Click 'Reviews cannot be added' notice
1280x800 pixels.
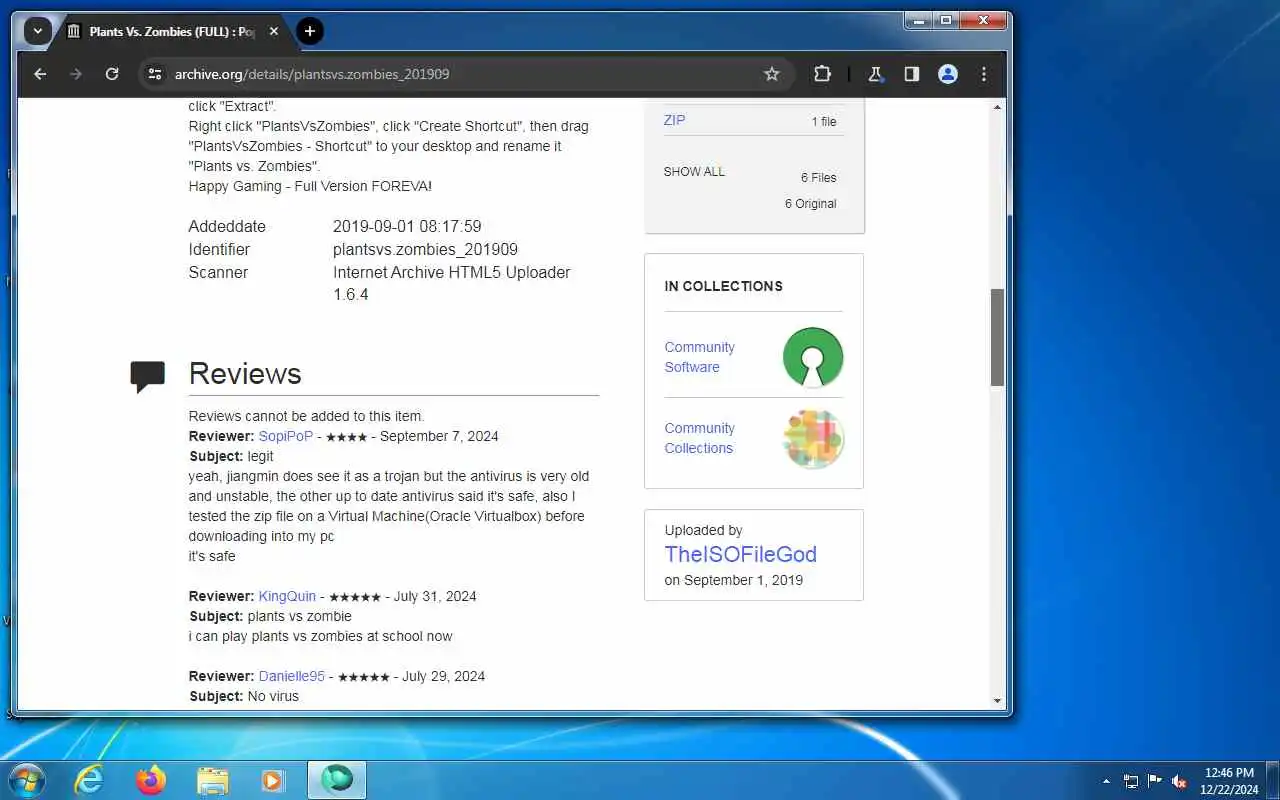[306, 416]
